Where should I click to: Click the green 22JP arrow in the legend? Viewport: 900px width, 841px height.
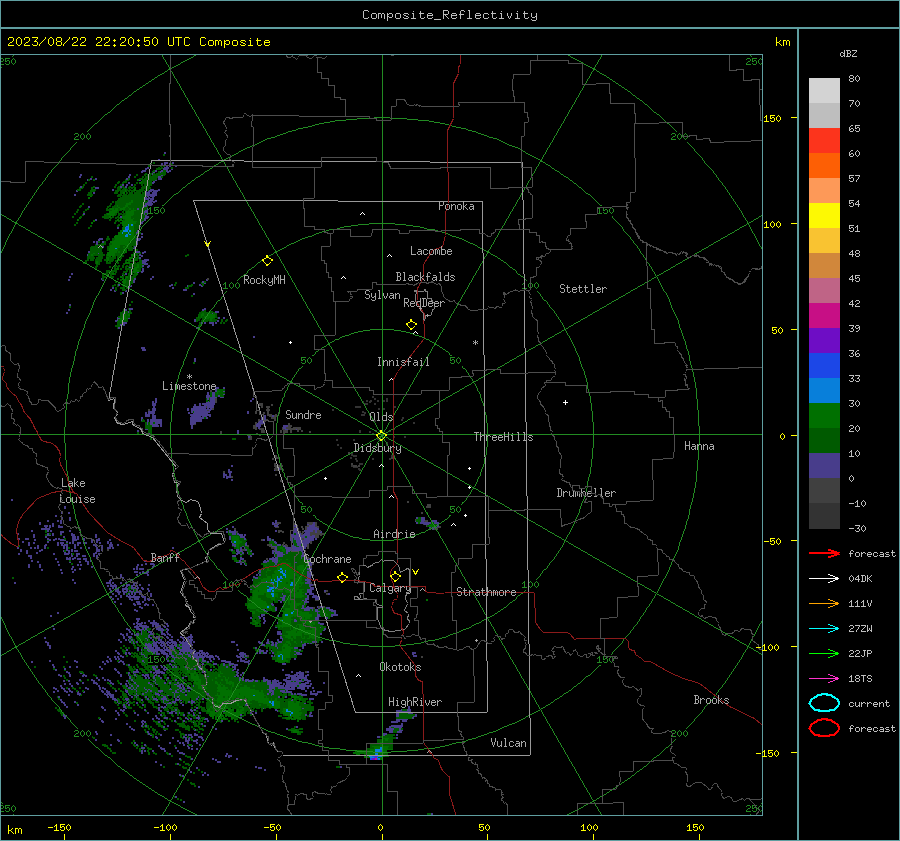(824, 653)
